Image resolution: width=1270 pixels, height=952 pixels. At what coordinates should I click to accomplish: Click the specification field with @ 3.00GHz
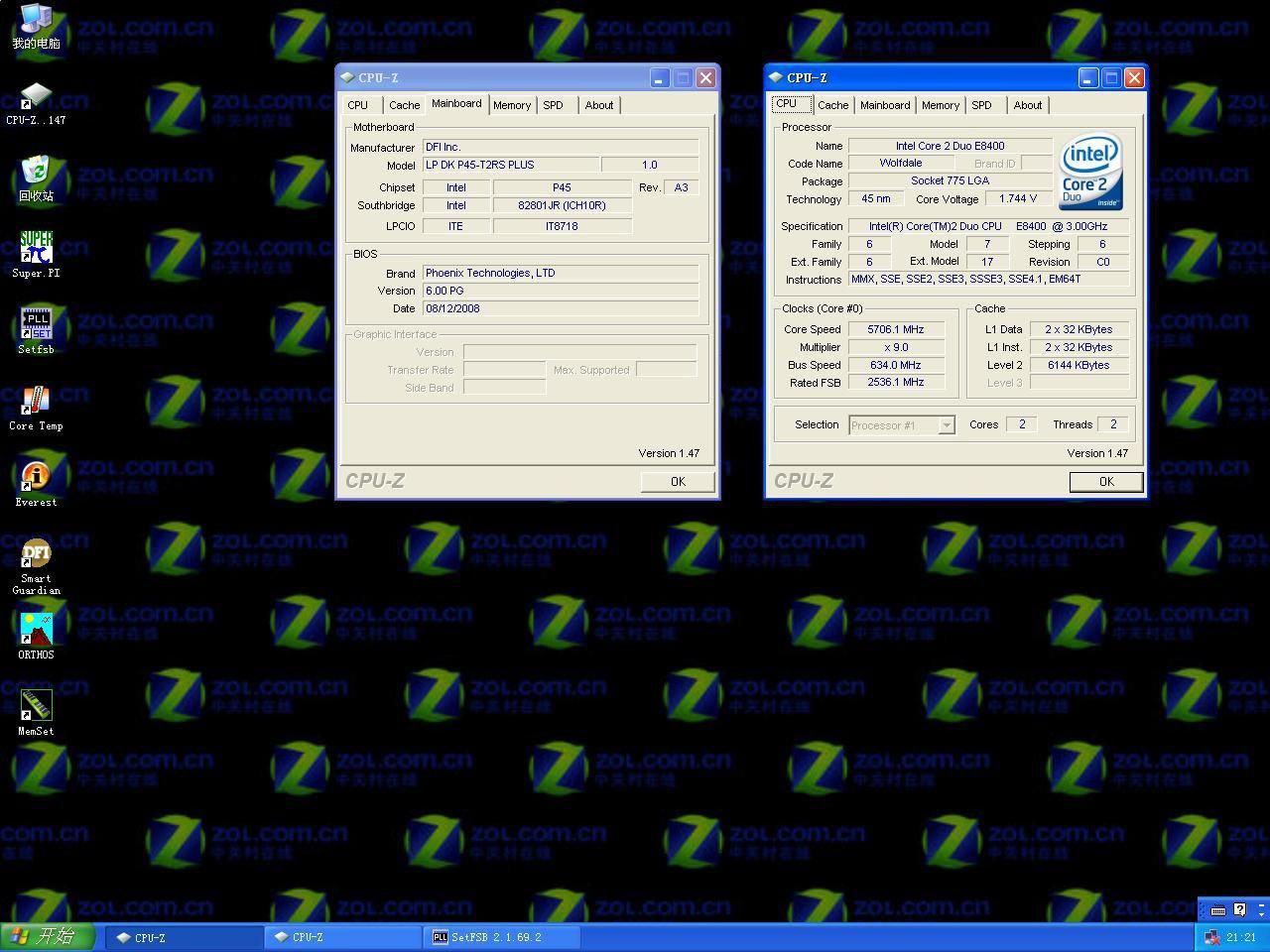click(988, 226)
